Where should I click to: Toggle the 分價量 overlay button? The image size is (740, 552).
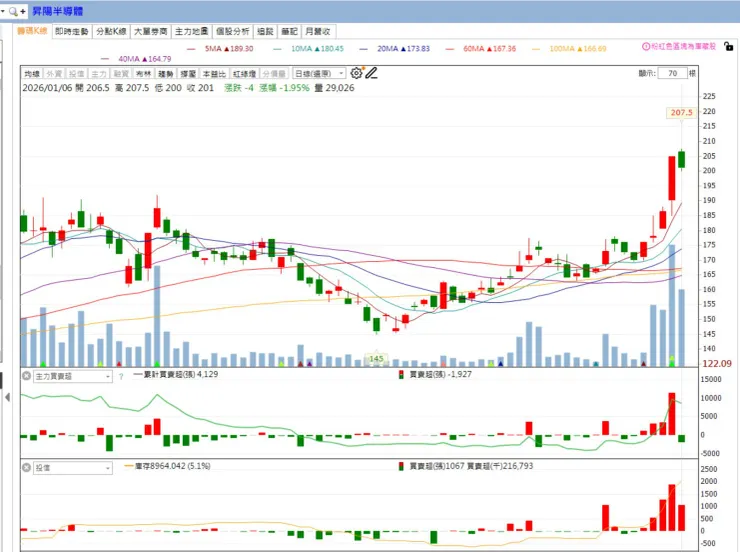pyautogui.click(x=274, y=74)
